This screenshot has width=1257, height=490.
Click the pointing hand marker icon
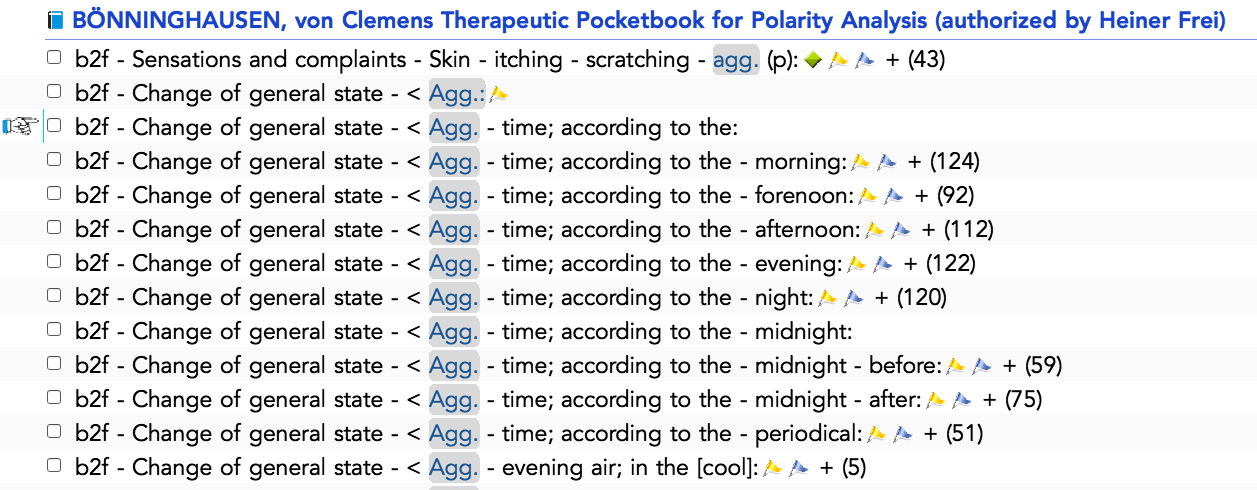pos(21,126)
